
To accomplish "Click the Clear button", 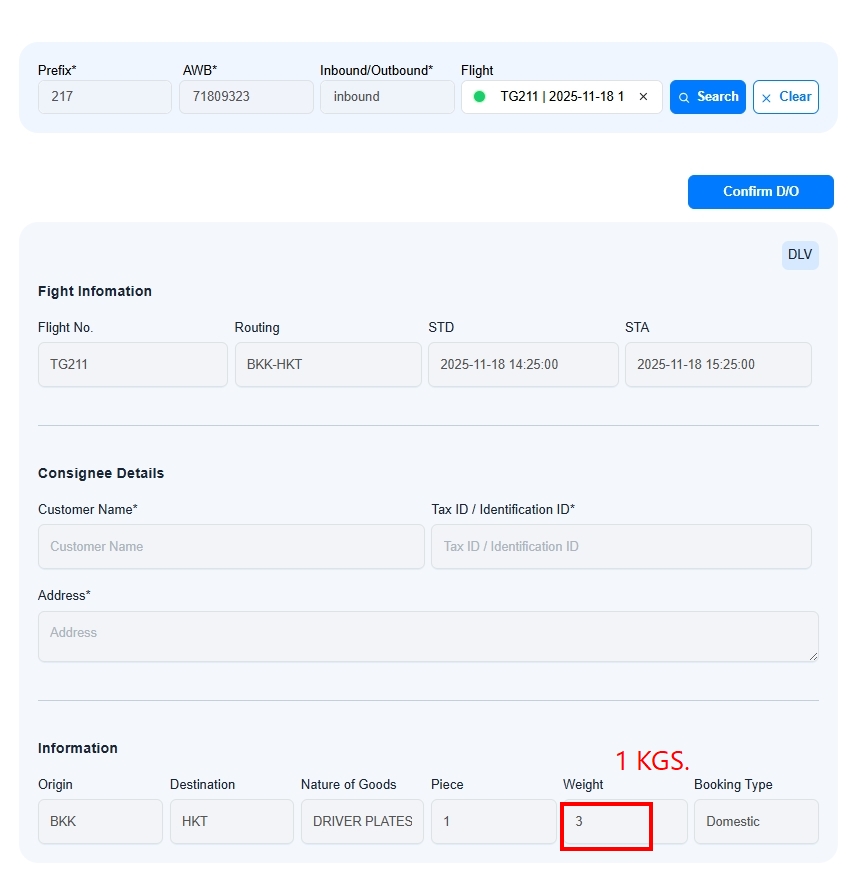I will coord(785,97).
